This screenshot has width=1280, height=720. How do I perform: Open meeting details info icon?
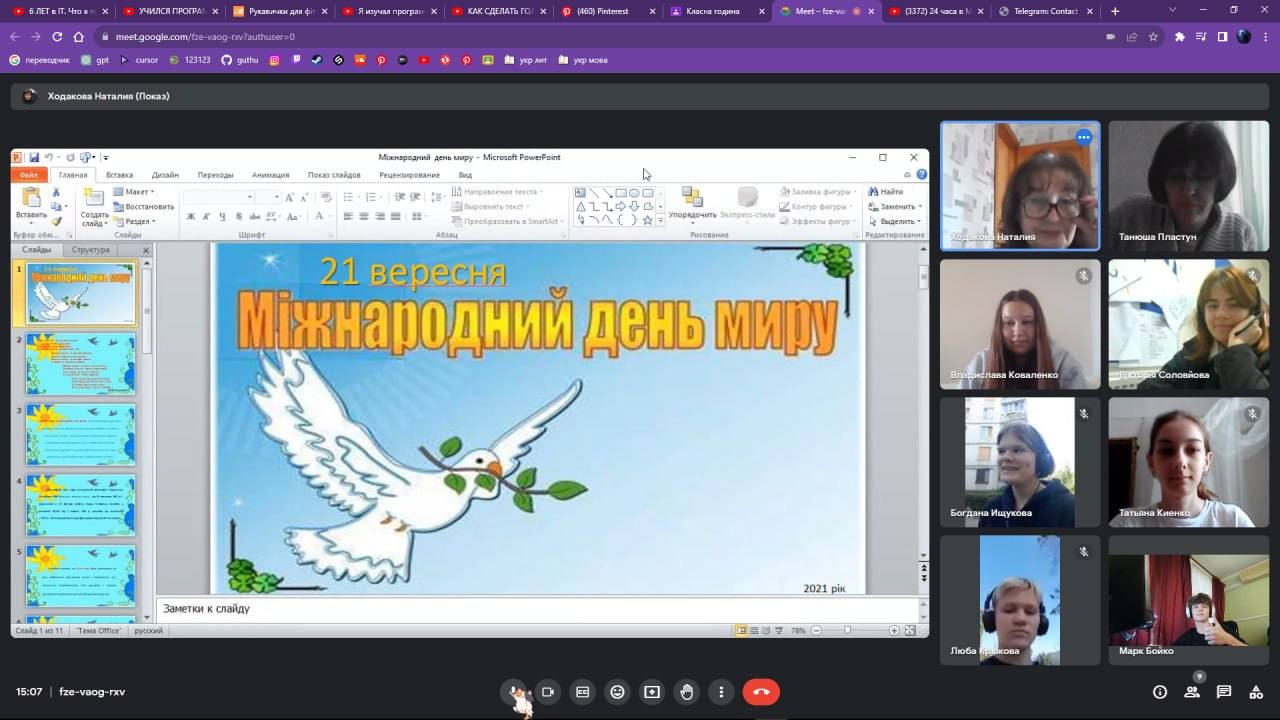point(1160,692)
